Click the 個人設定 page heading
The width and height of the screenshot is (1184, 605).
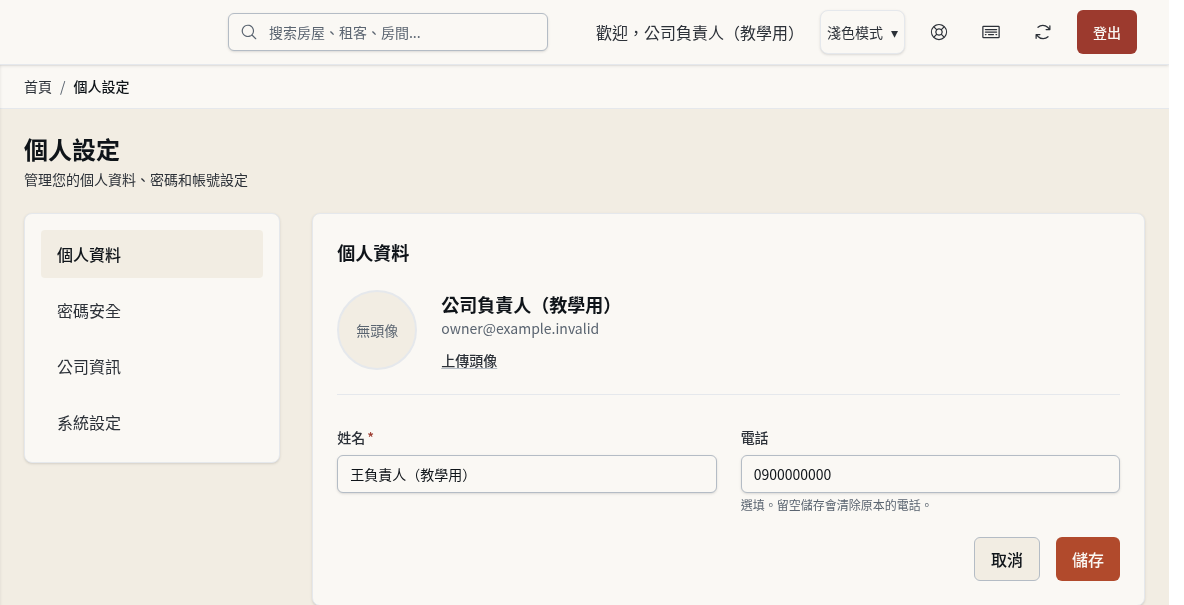pyautogui.click(x=72, y=150)
